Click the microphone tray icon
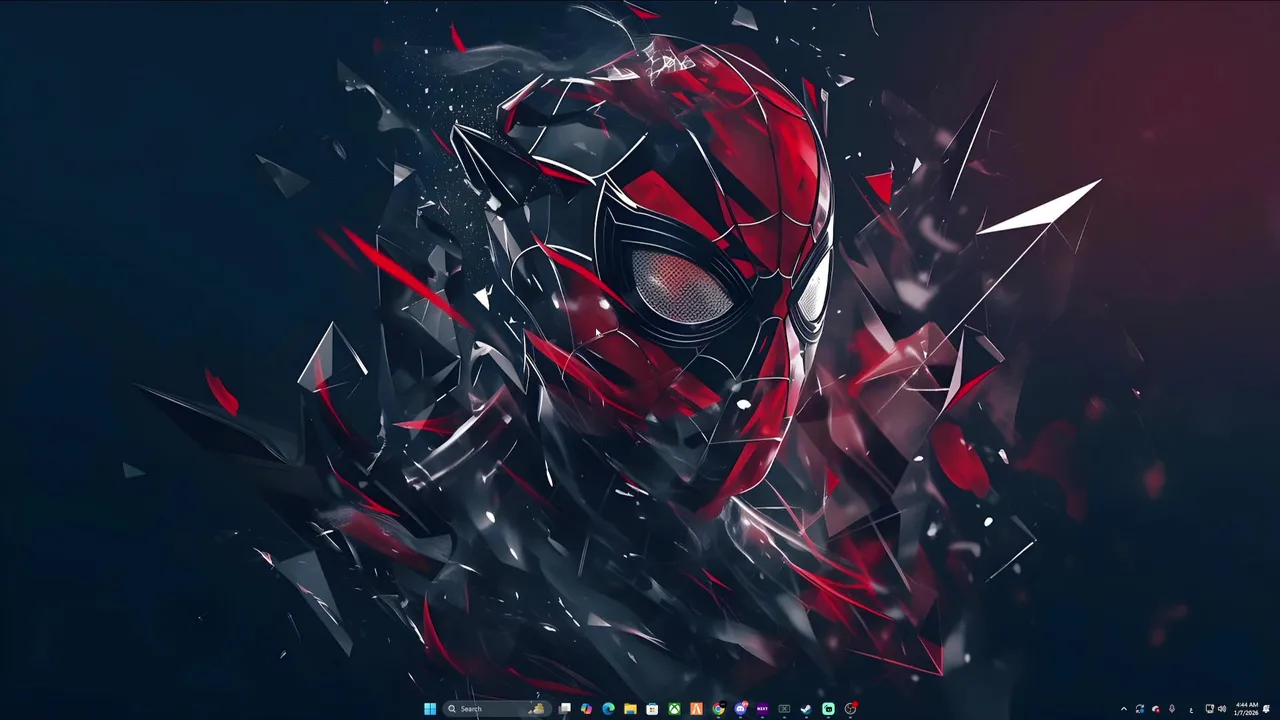The image size is (1280, 720). click(1172, 709)
